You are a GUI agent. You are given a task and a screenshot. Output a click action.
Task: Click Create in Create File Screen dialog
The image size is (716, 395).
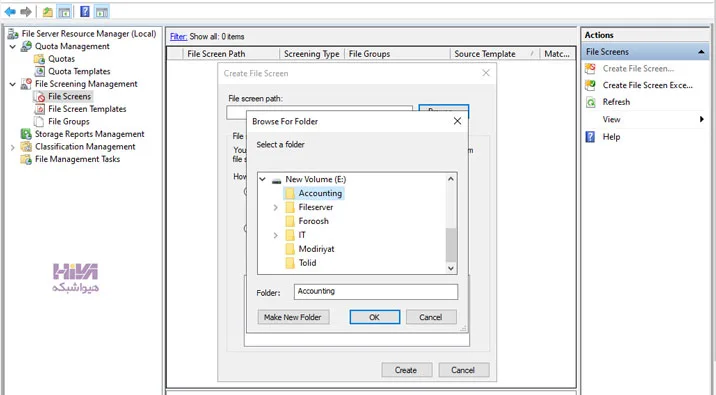click(x=406, y=370)
